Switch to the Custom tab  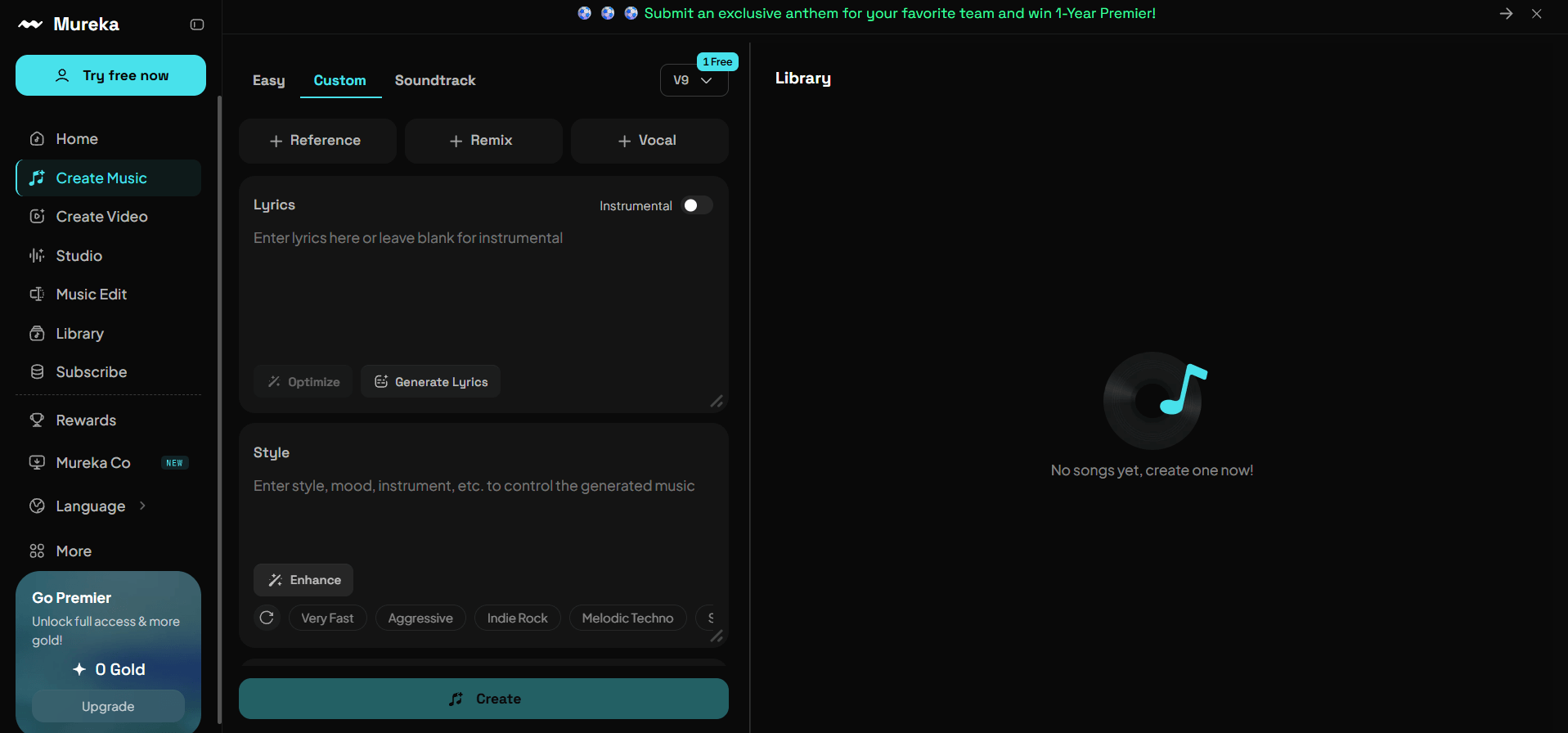[340, 80]
